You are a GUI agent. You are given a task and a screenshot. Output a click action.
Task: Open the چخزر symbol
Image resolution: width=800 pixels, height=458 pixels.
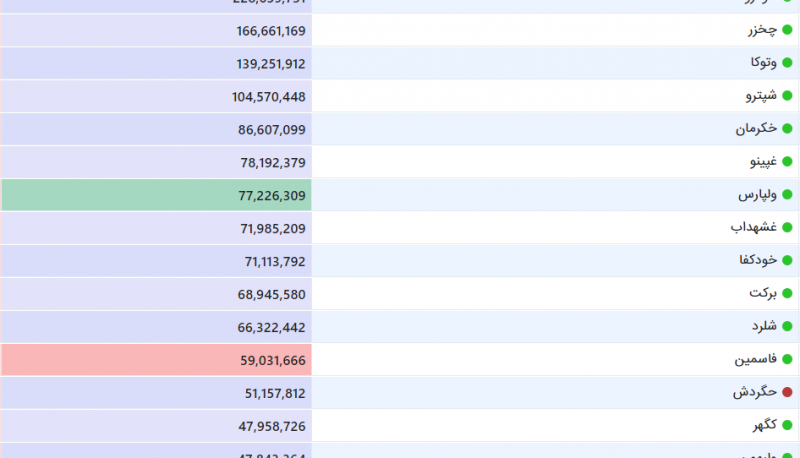point(763,30)
